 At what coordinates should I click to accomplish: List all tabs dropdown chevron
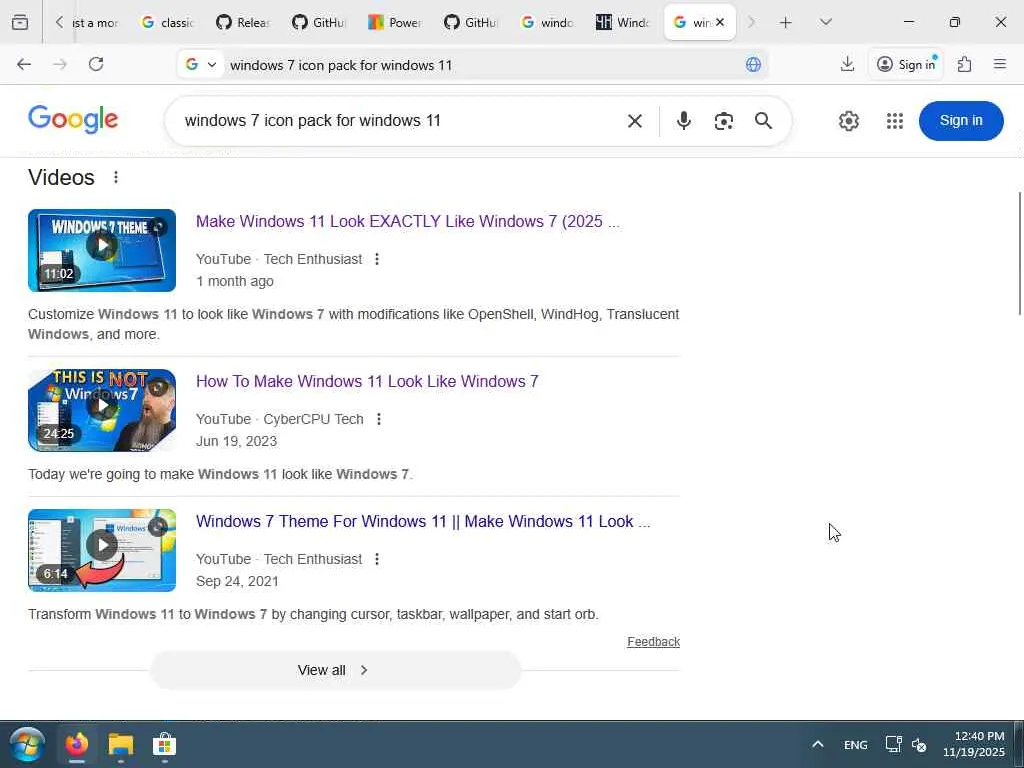pos(825,22)
